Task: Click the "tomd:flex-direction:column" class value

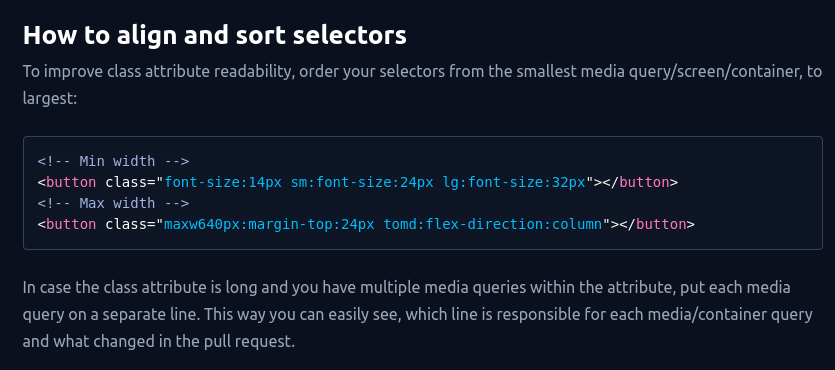Action: tap(493, 224)
